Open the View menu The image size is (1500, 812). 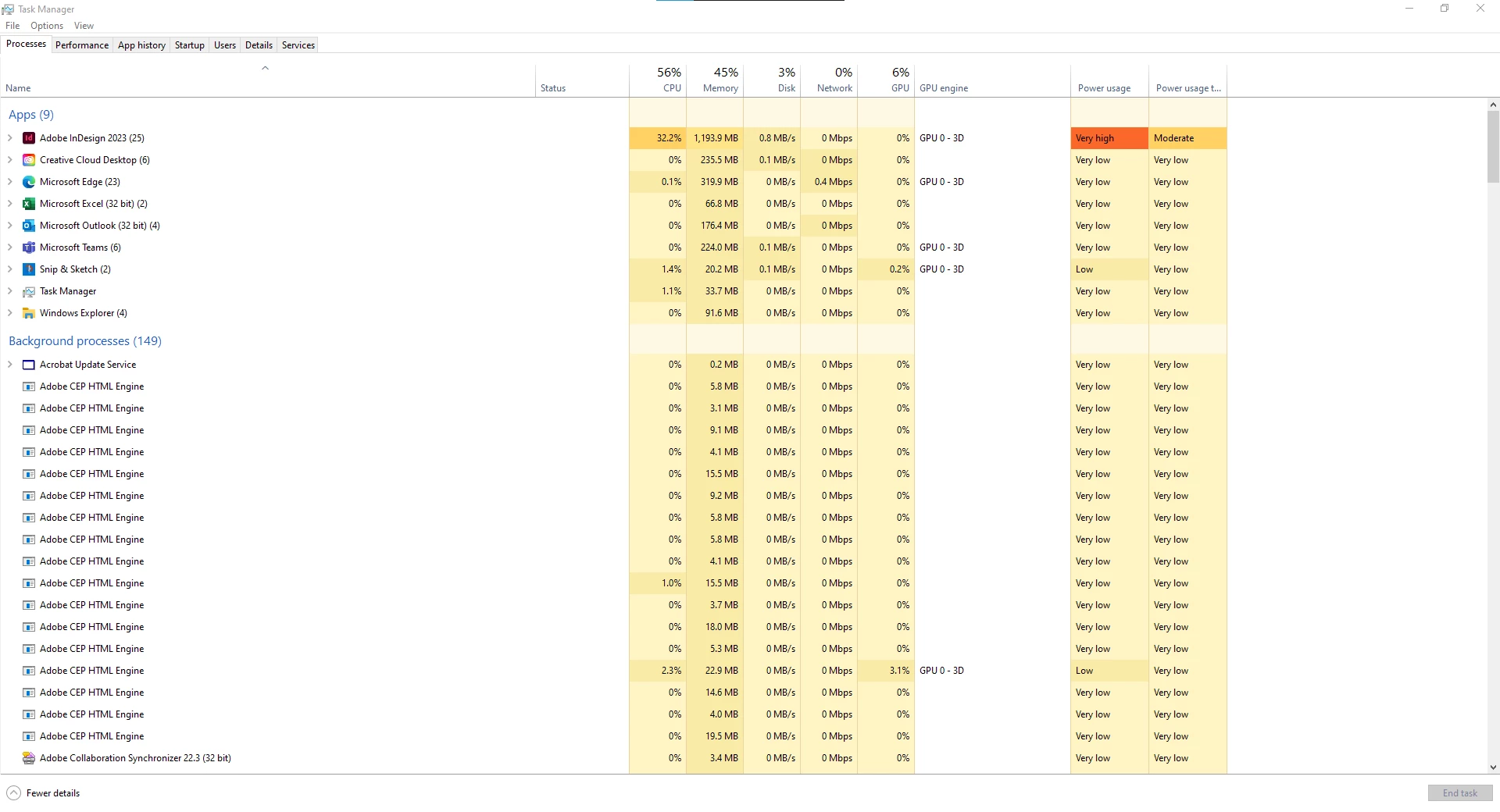pos(84,26)
